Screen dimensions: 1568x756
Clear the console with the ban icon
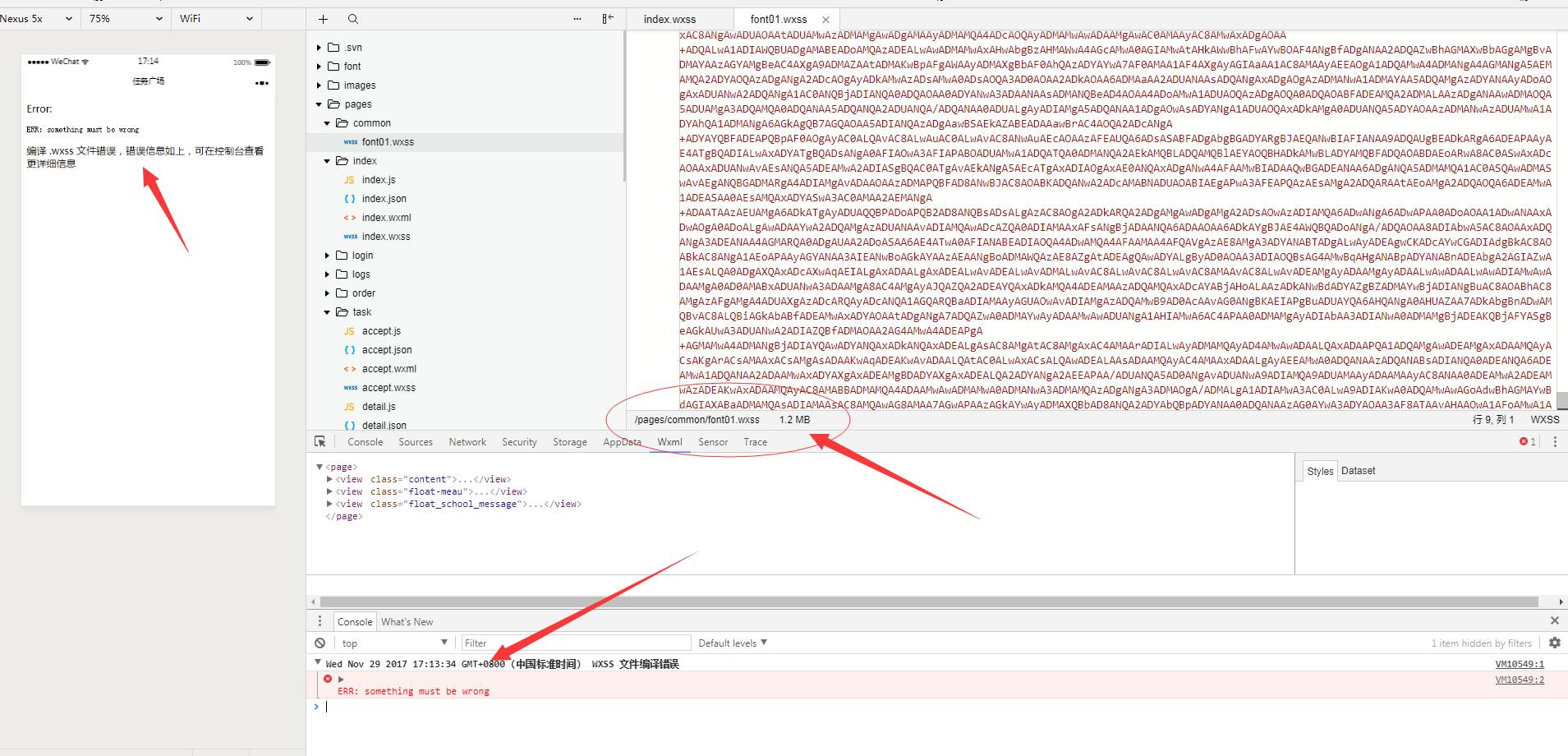(x=320, y=643)
